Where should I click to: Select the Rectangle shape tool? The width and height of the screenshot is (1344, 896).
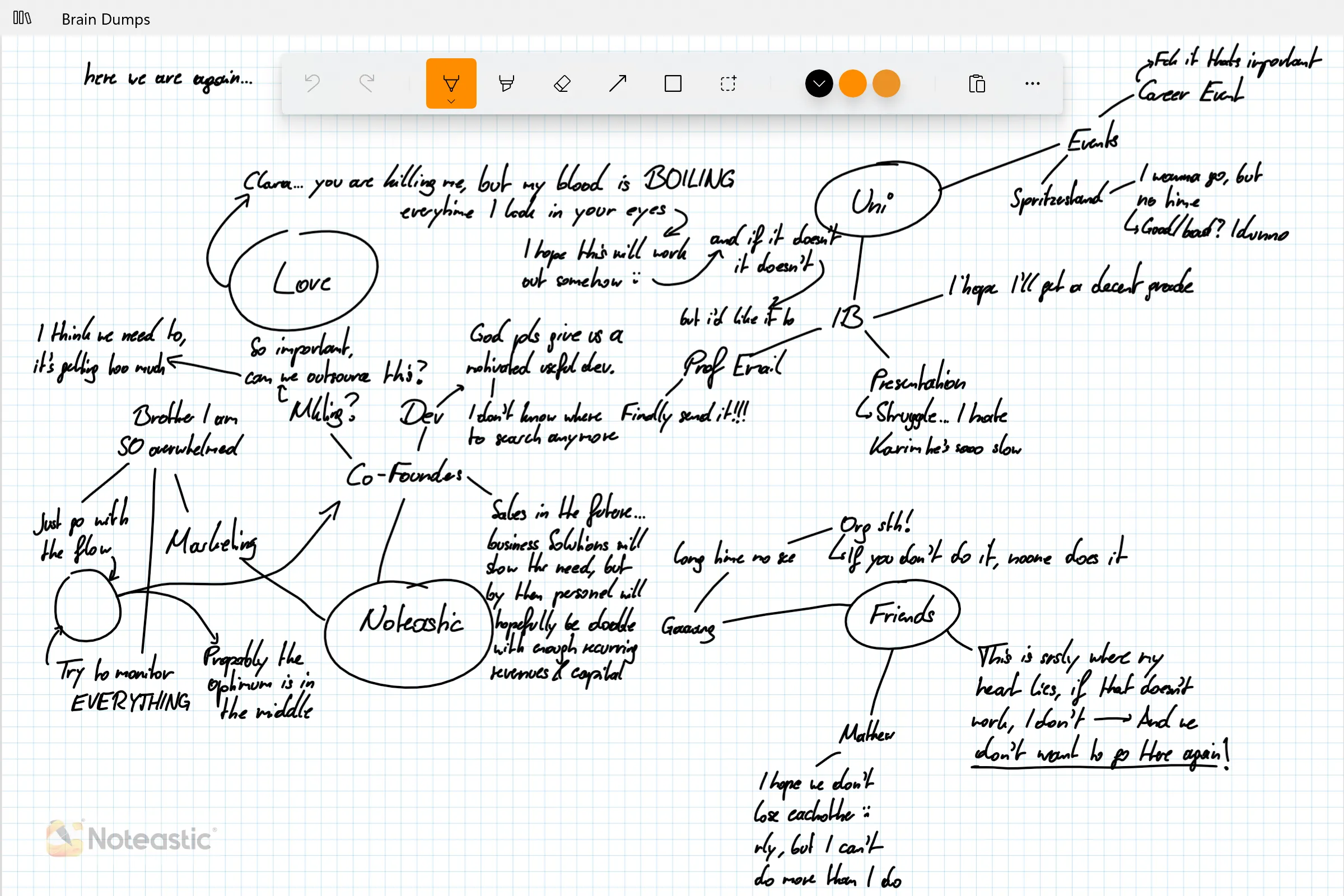673,83
